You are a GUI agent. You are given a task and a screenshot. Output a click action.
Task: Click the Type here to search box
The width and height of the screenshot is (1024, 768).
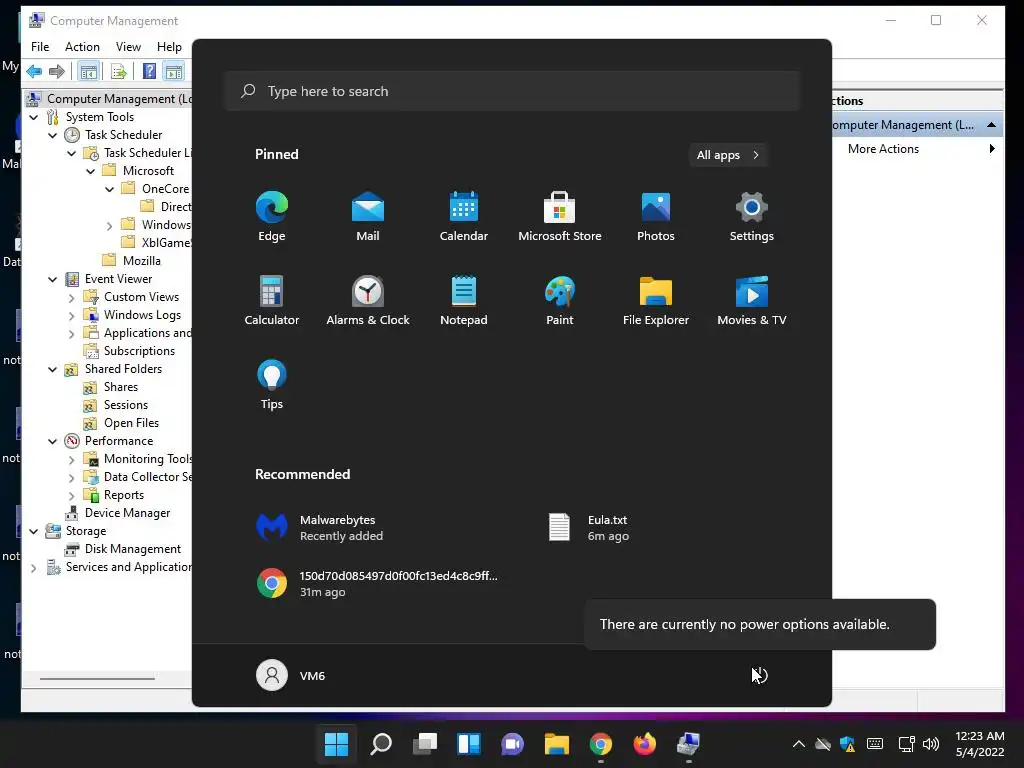point(513,91)
